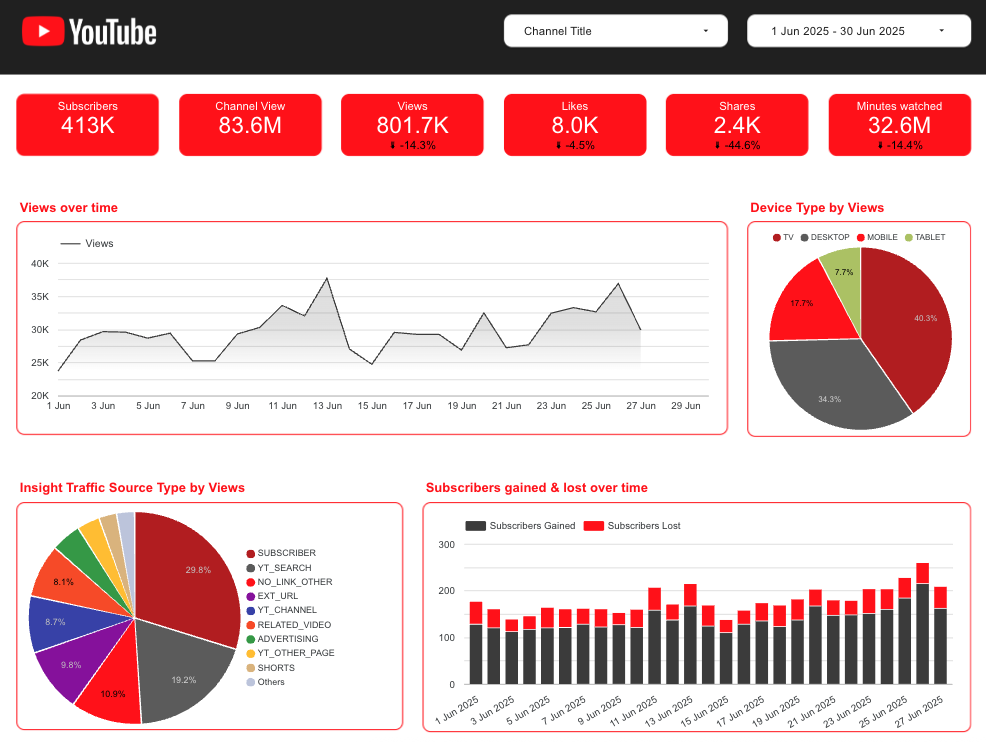Click the Minutes watched 32.6M card
This screenshot has height=742, width=986.
pyautogui.click(x=899, y=124)
